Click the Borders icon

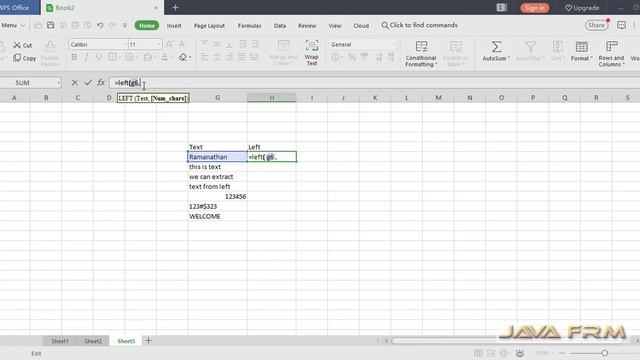pos(112,57)
